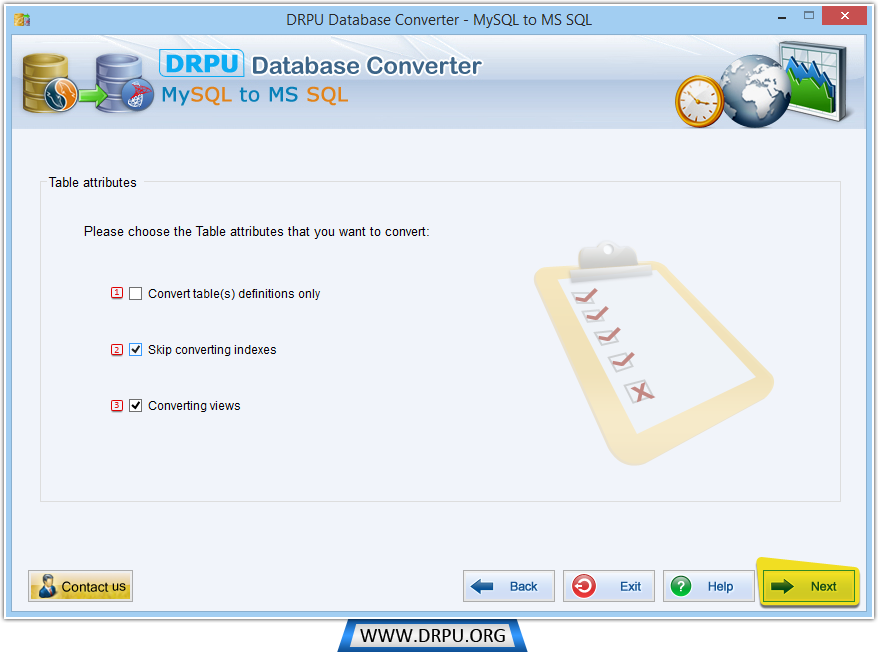
Task: Open the Help button
Action: (x=708, y=586)
